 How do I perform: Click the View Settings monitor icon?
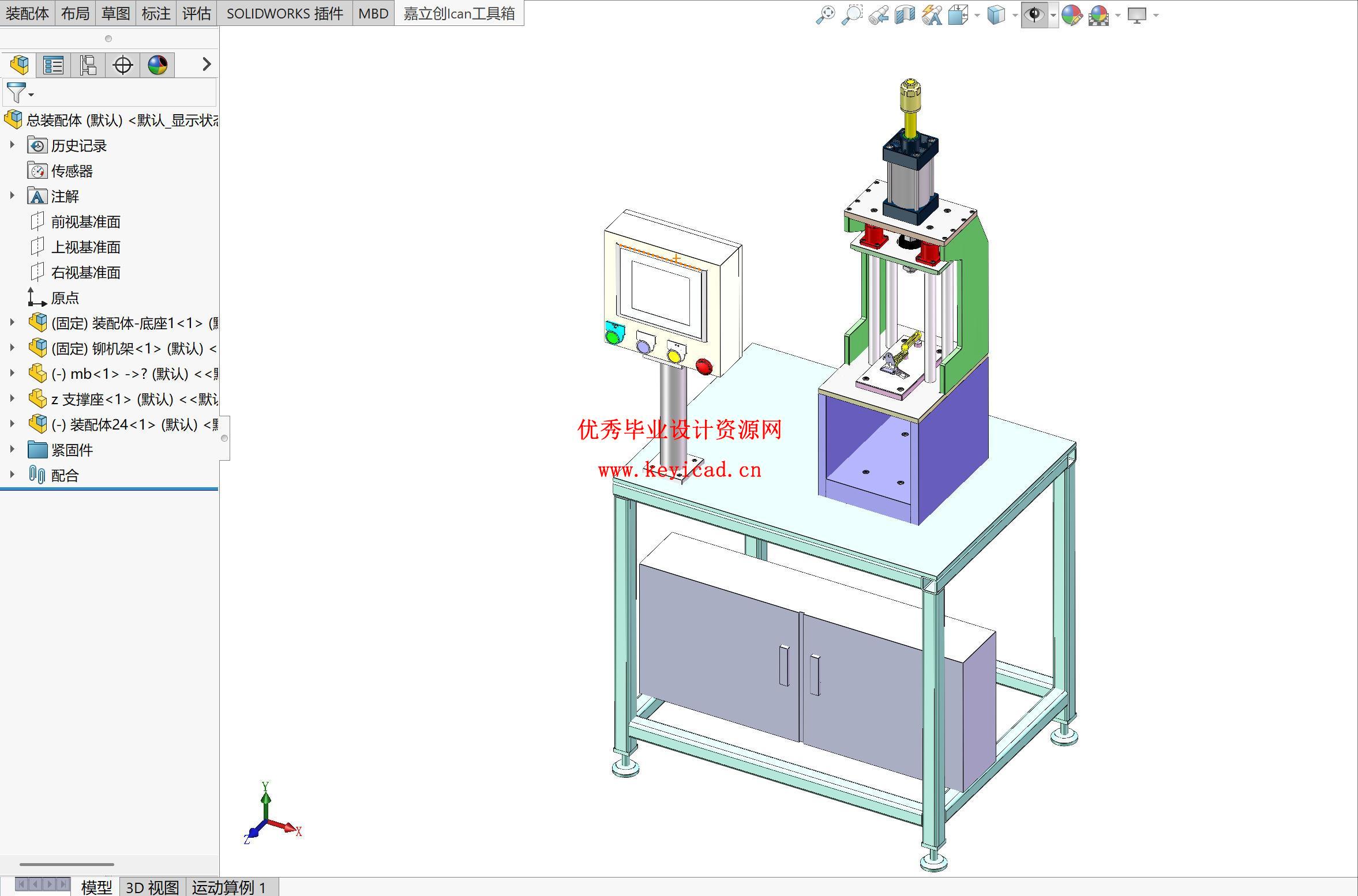point(1137,15)
